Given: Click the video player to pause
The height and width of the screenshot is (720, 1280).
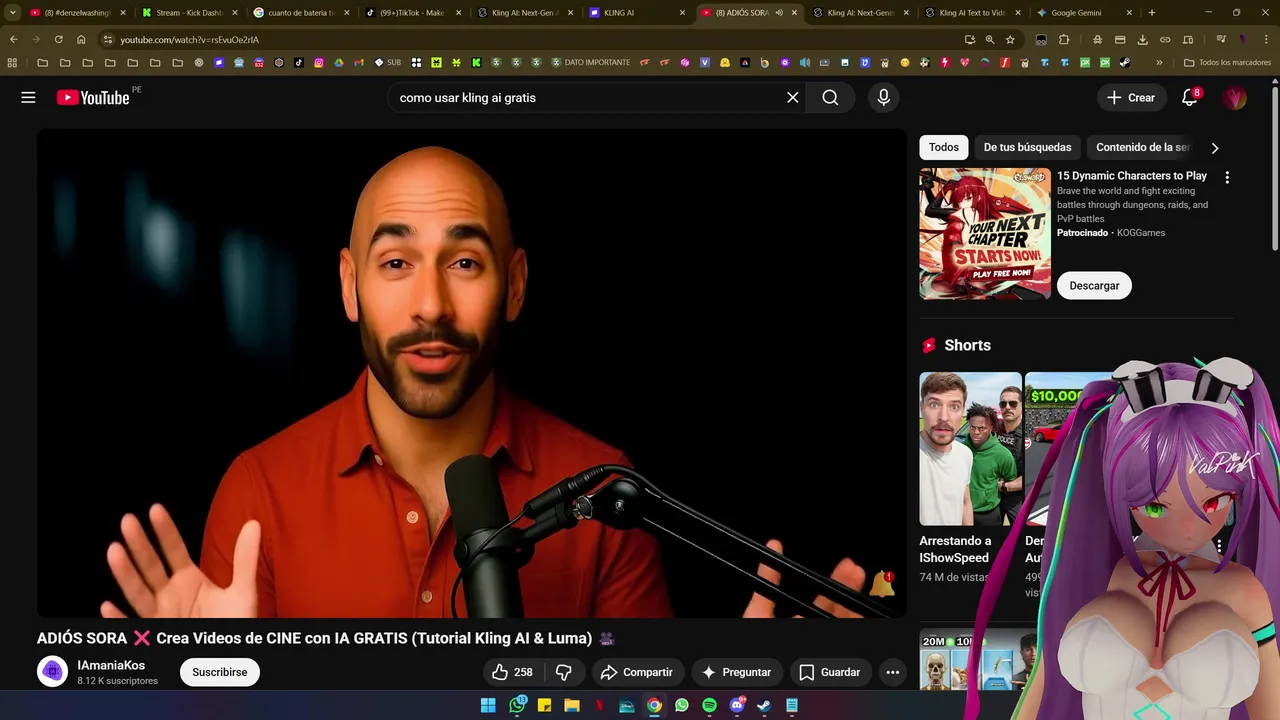Looking at the screenshot, I should pos(472,373).
